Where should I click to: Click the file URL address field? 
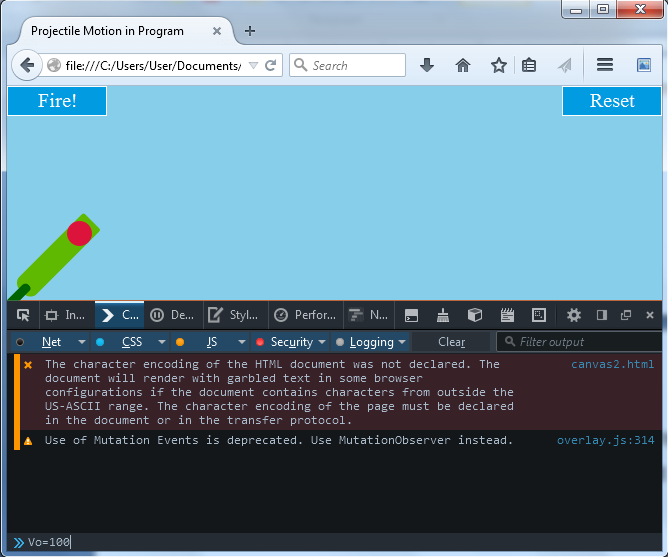tap(153, 66)
